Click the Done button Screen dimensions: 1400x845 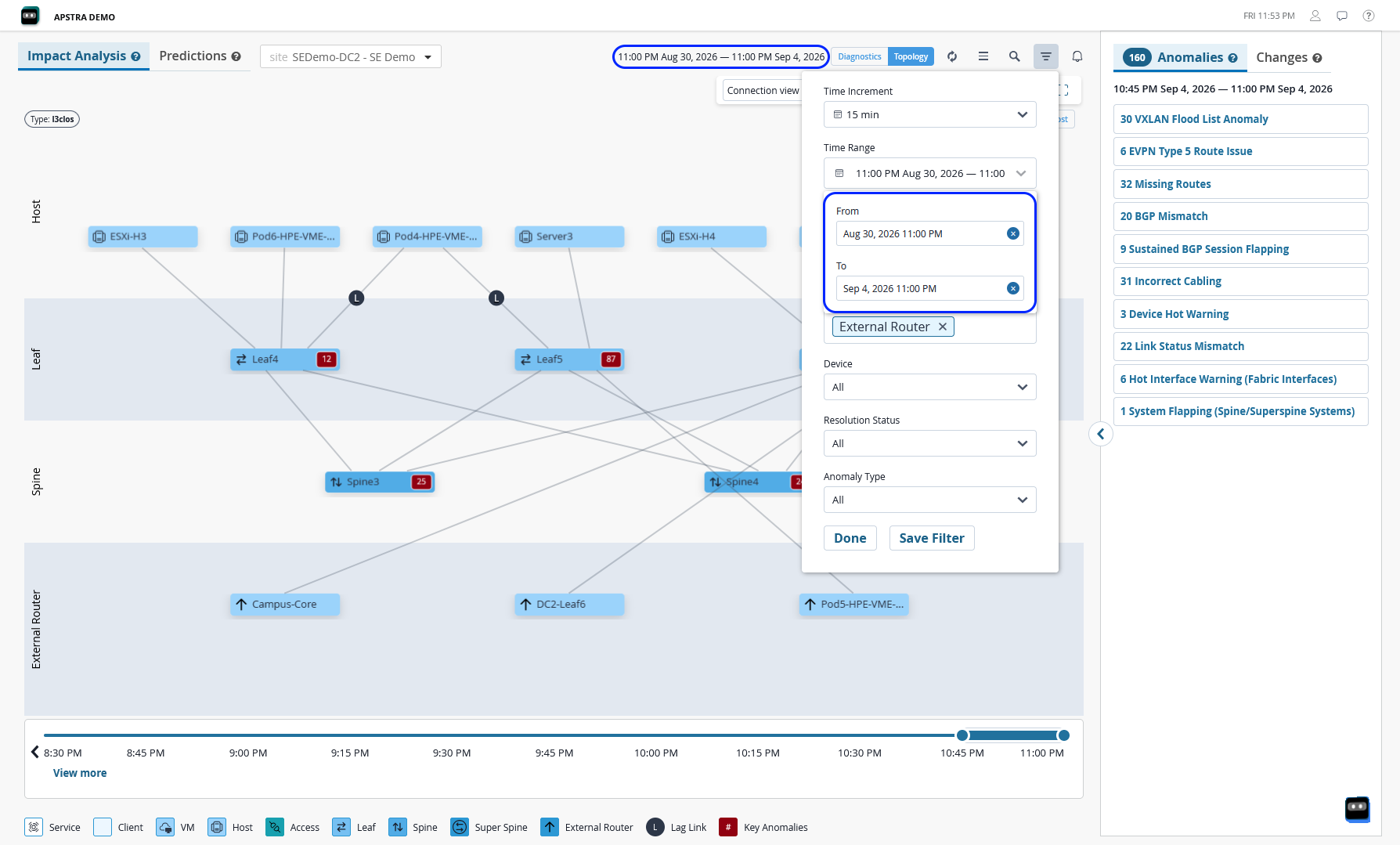(x=850, y=538)
